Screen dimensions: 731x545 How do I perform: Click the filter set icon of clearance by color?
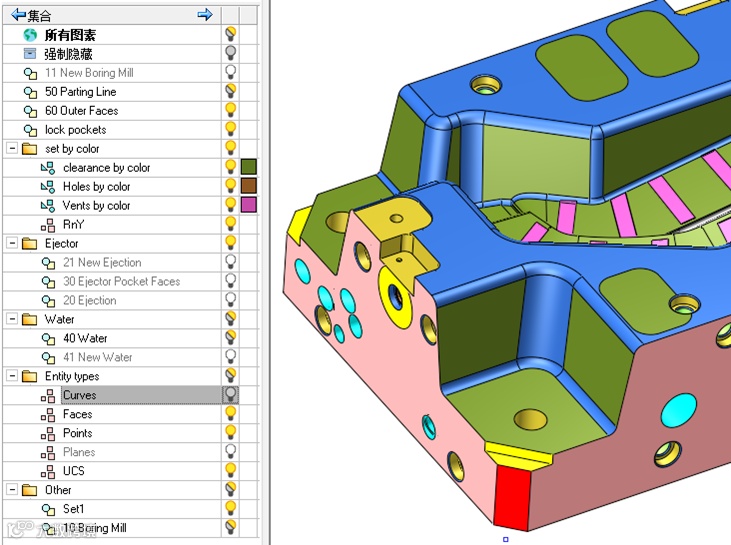[48, 168]
